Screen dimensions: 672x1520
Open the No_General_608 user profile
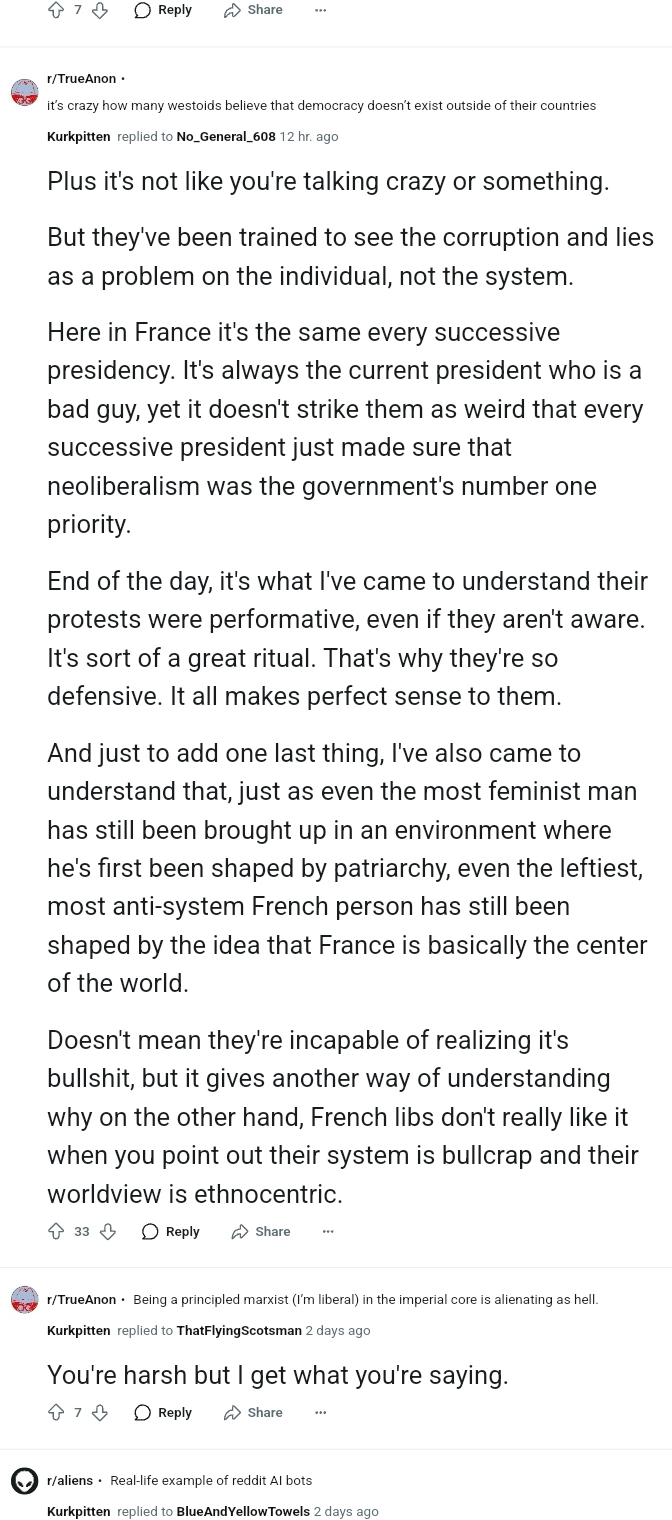click(x=225, y=136)
